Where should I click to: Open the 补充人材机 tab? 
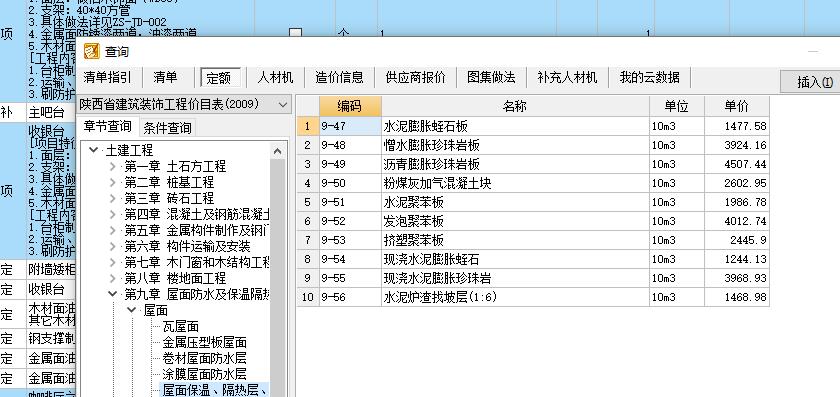click(567, 78)
